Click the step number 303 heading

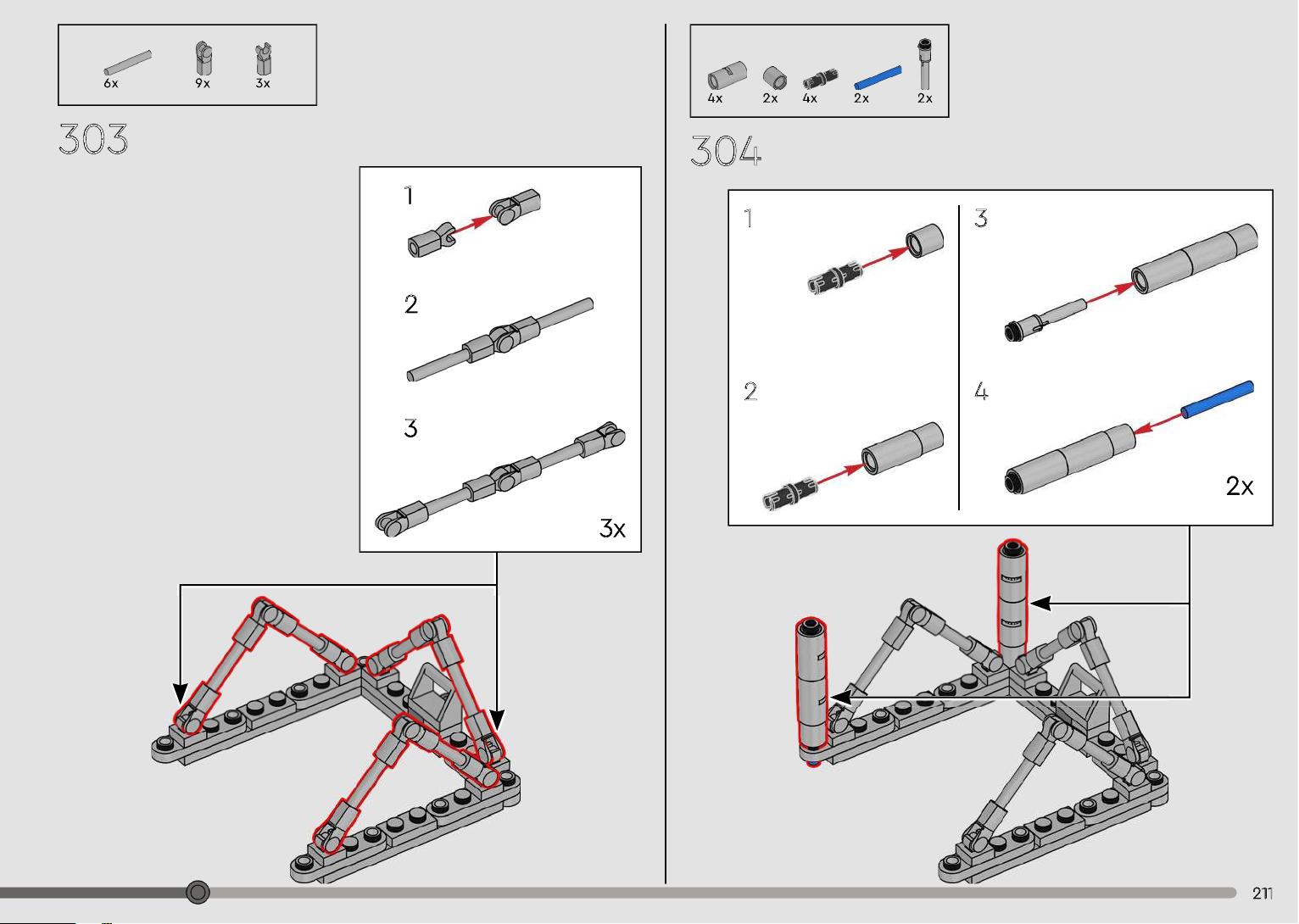click(93, 139)
